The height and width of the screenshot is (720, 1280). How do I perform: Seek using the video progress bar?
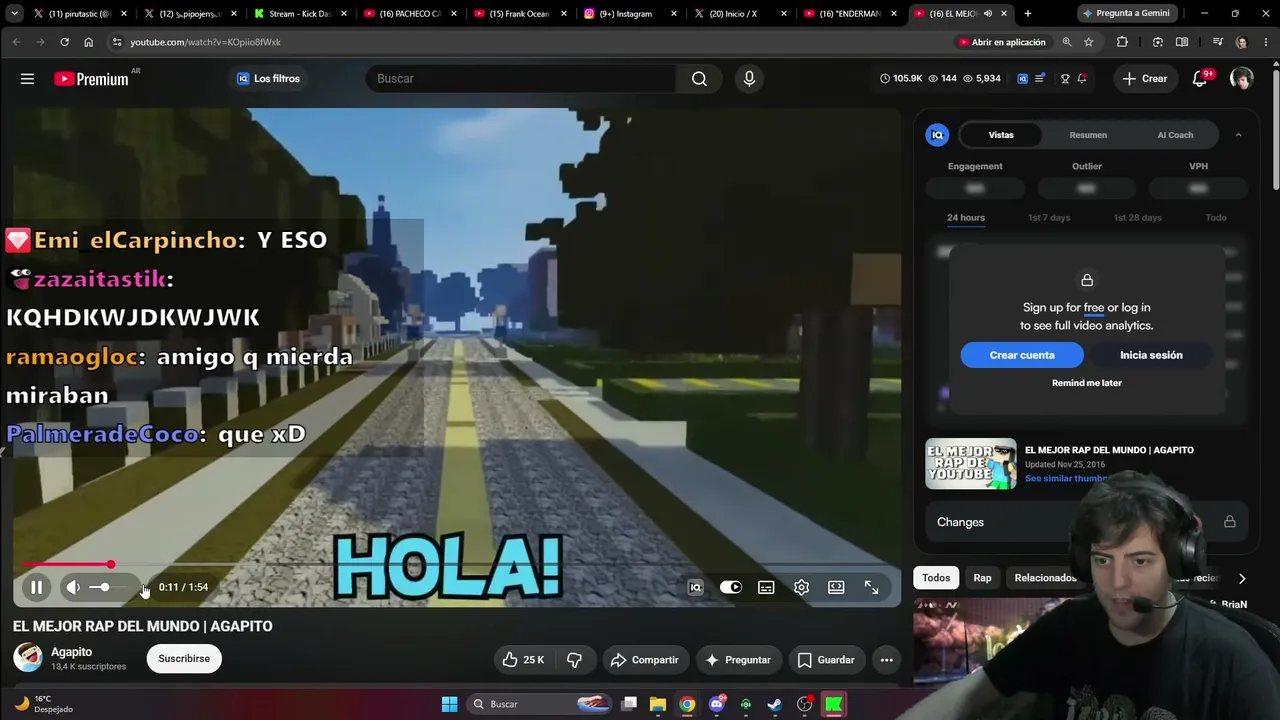[457, 565]
